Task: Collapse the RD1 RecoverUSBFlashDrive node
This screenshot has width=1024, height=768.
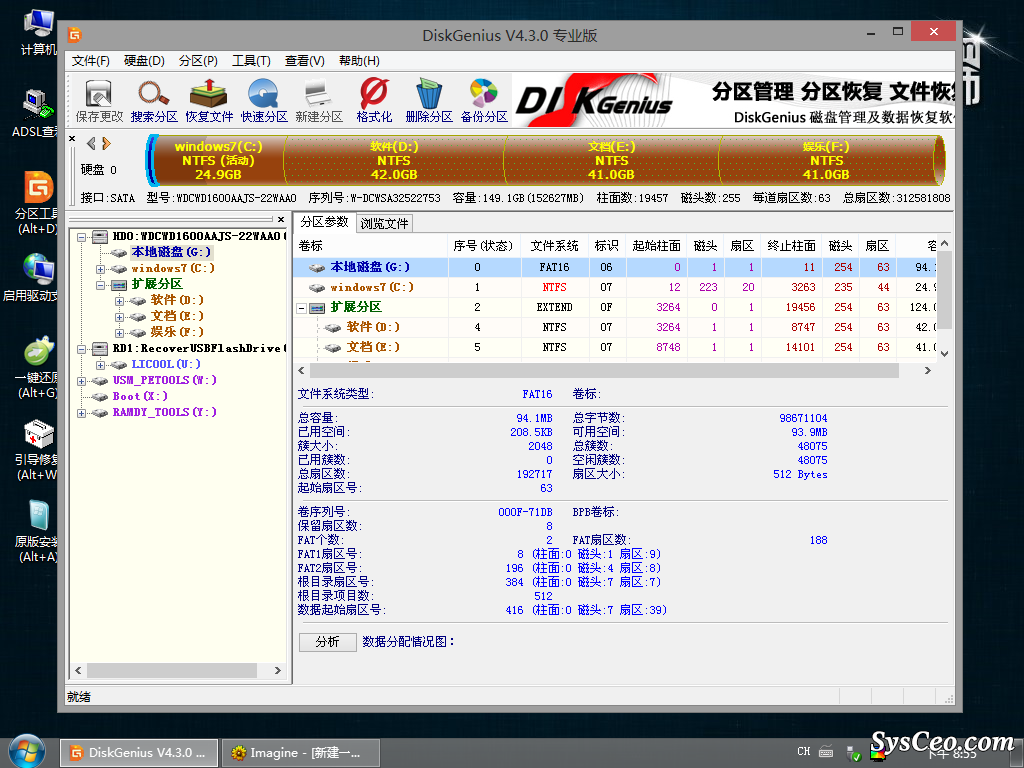Action: tap(82, 349)
